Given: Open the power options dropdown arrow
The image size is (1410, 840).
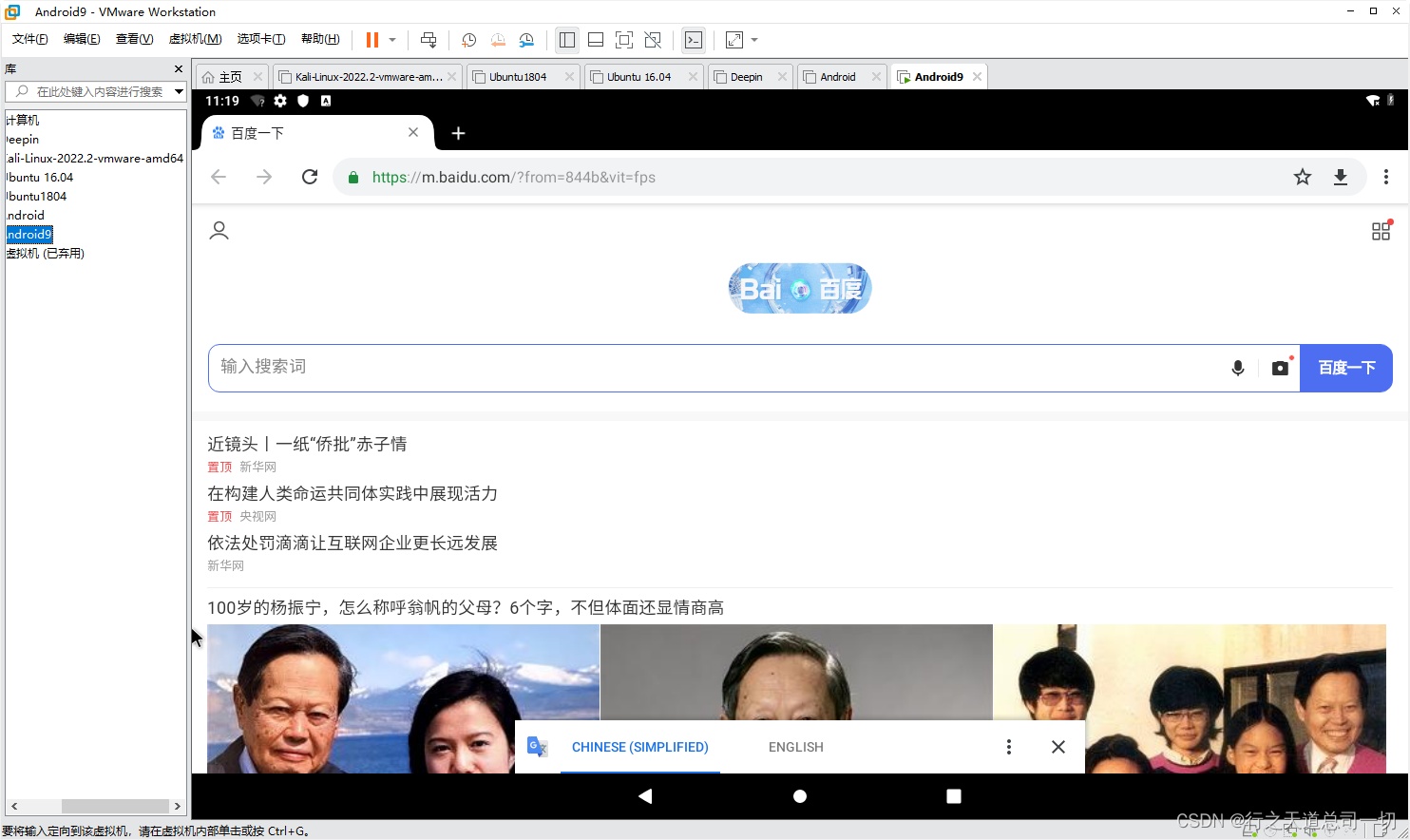Looking at the screenshot, I should coord(392,40).
